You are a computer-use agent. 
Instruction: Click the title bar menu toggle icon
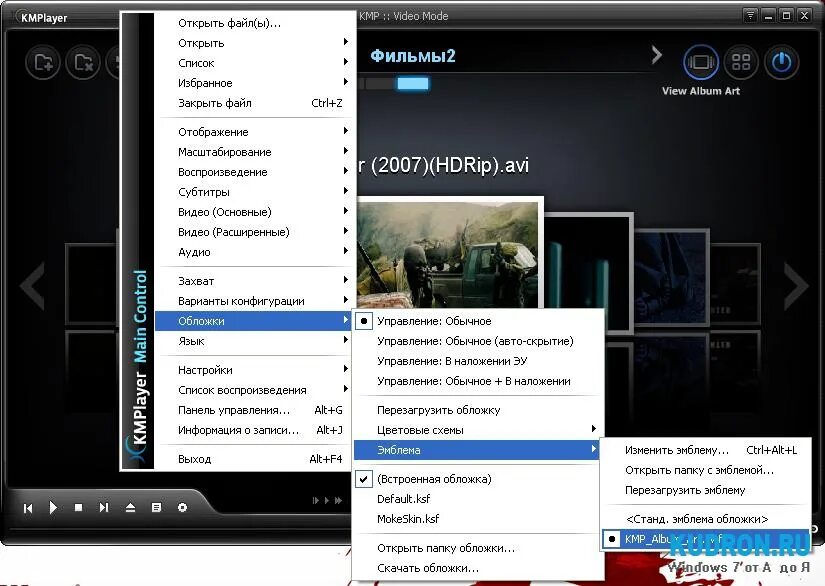click(750, 16)
